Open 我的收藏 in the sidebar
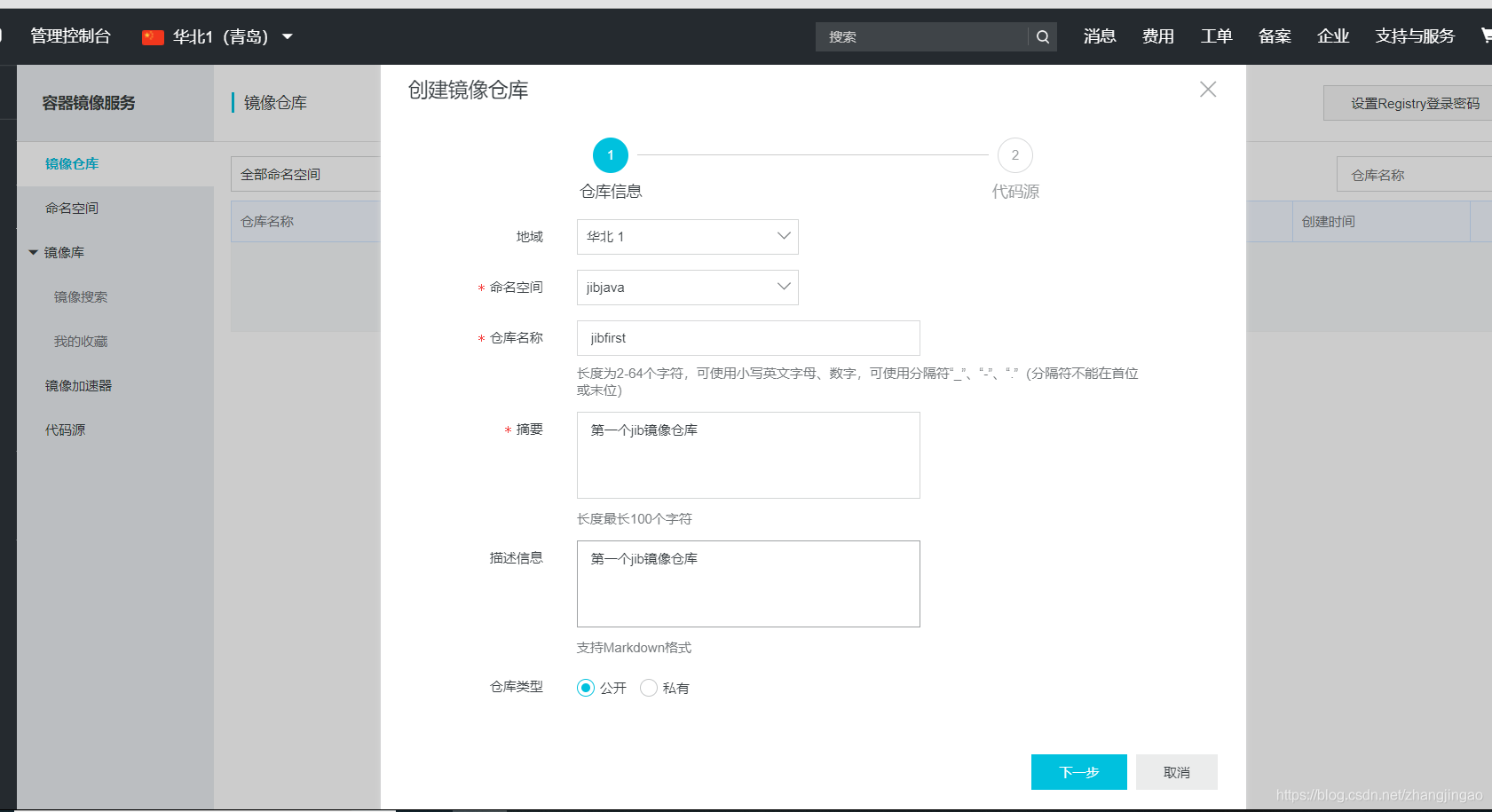Screen dimensions: 1492x812 coord(81,342)
